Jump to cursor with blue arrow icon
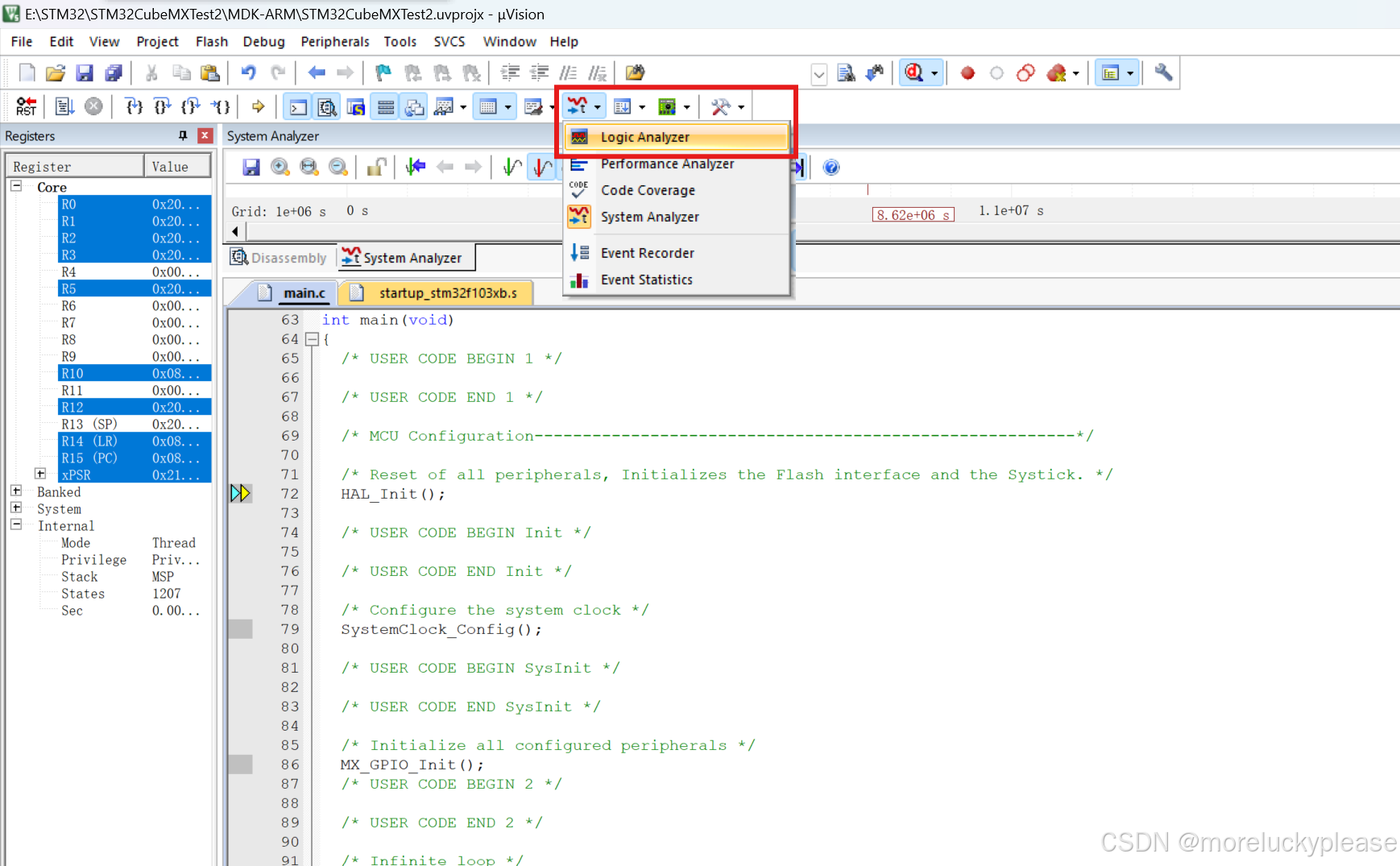 (x=416, y=167)
